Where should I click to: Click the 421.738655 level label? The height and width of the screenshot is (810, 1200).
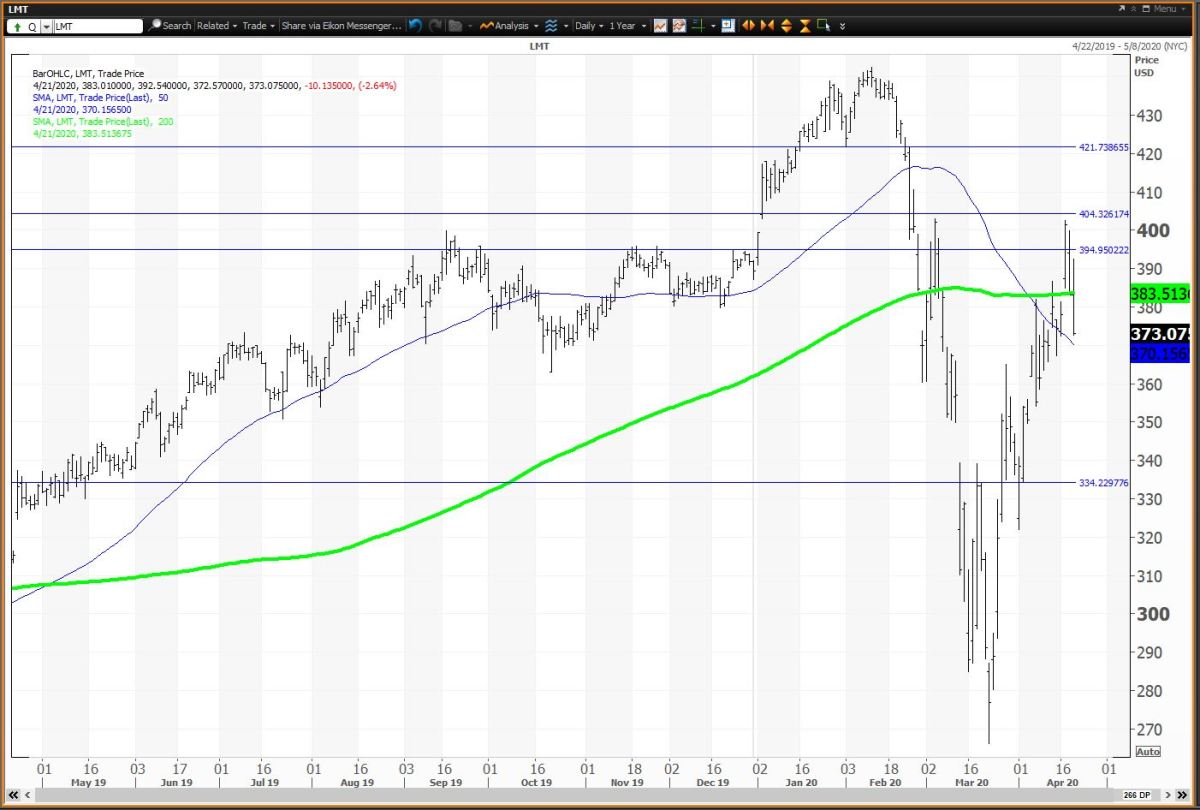tap(1103, 146)
